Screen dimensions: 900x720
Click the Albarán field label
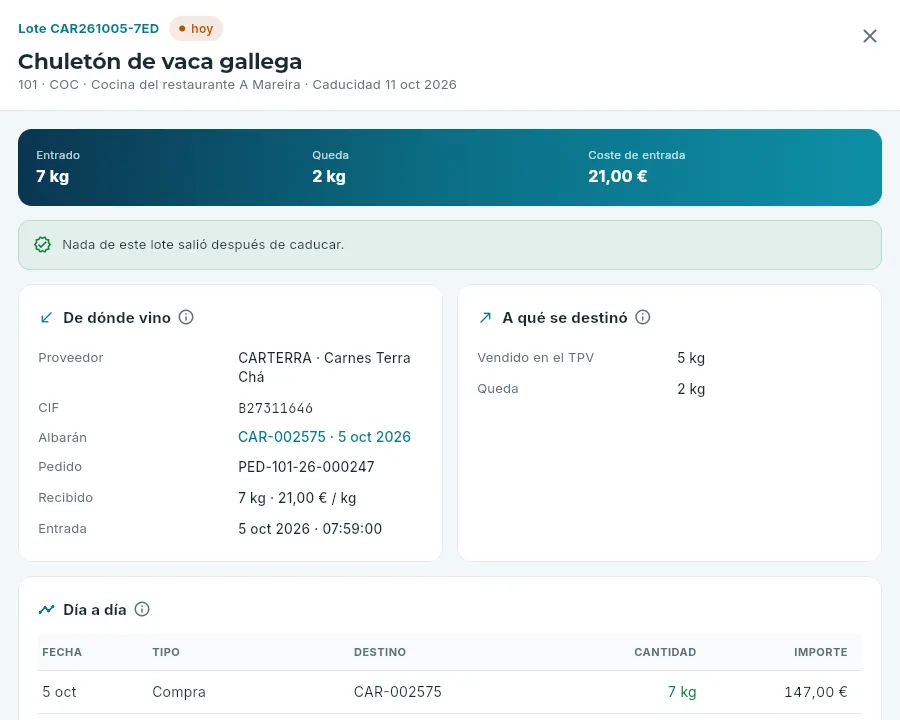63,438
